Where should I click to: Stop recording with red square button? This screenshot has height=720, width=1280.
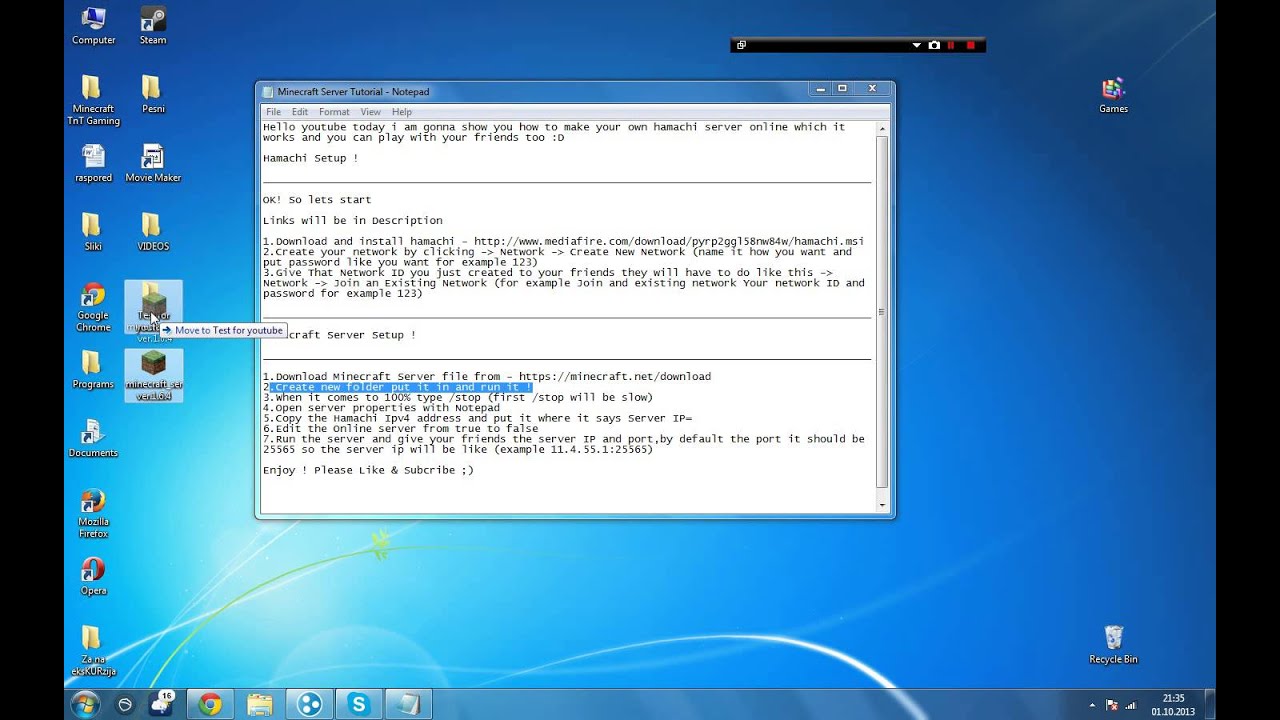tap(970, 45)
